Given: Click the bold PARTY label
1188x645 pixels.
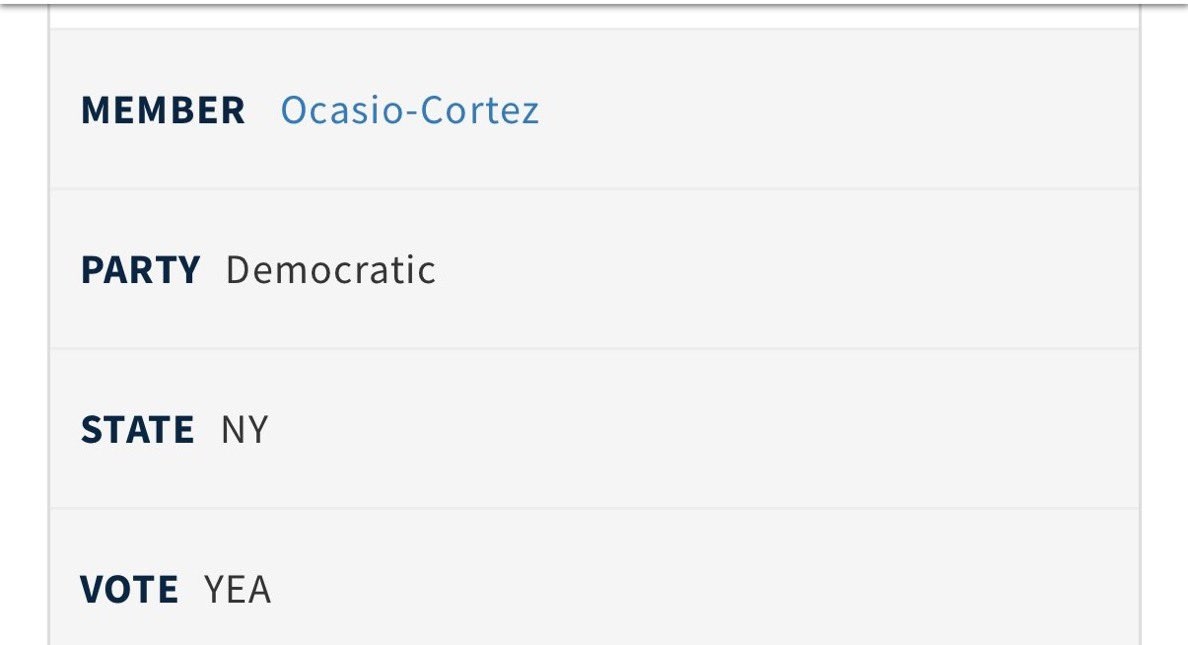Looking at the screenshot, I should coord(140,270).
